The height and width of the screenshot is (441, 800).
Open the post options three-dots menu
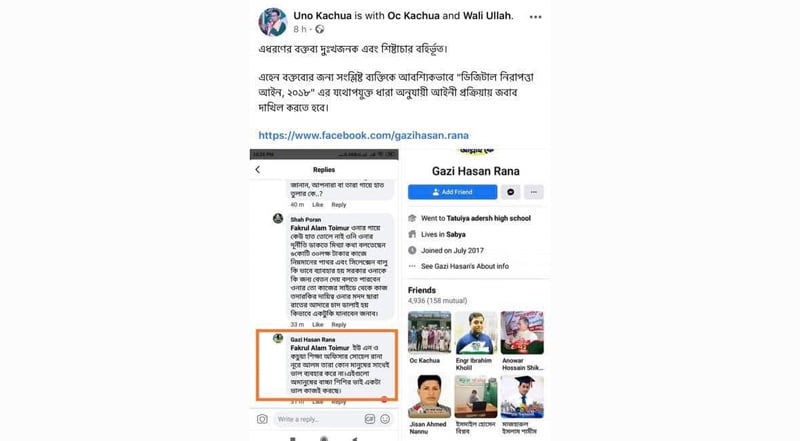[x=535, y=17]
